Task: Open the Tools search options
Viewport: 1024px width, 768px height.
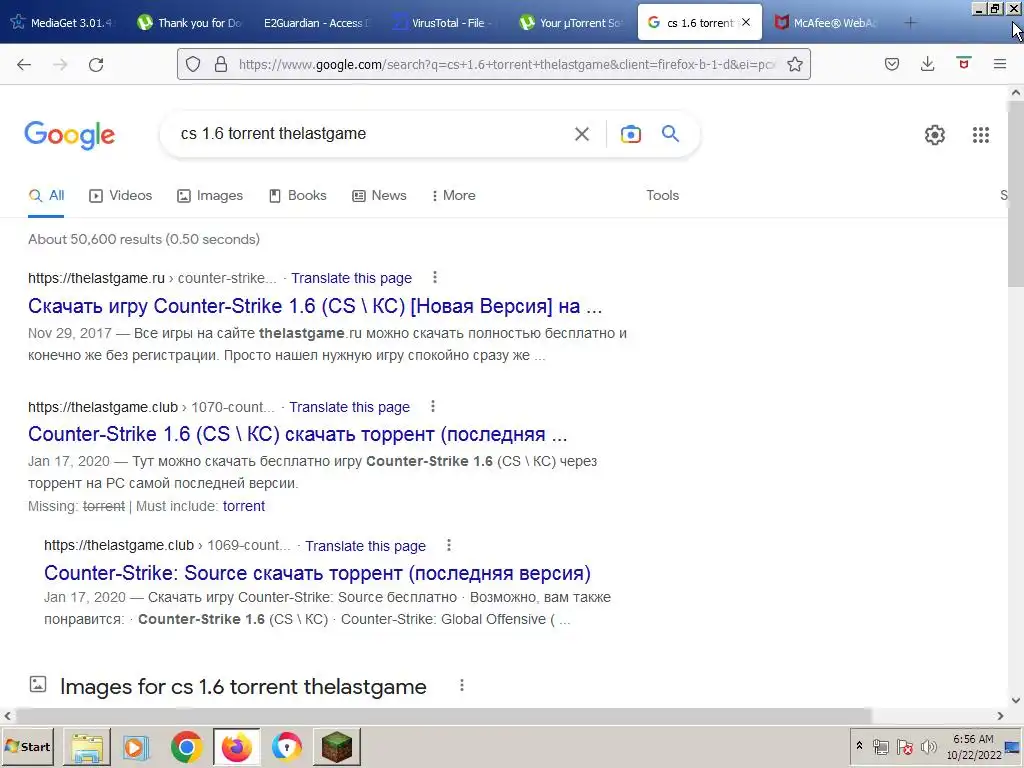Action: [662, 195]
